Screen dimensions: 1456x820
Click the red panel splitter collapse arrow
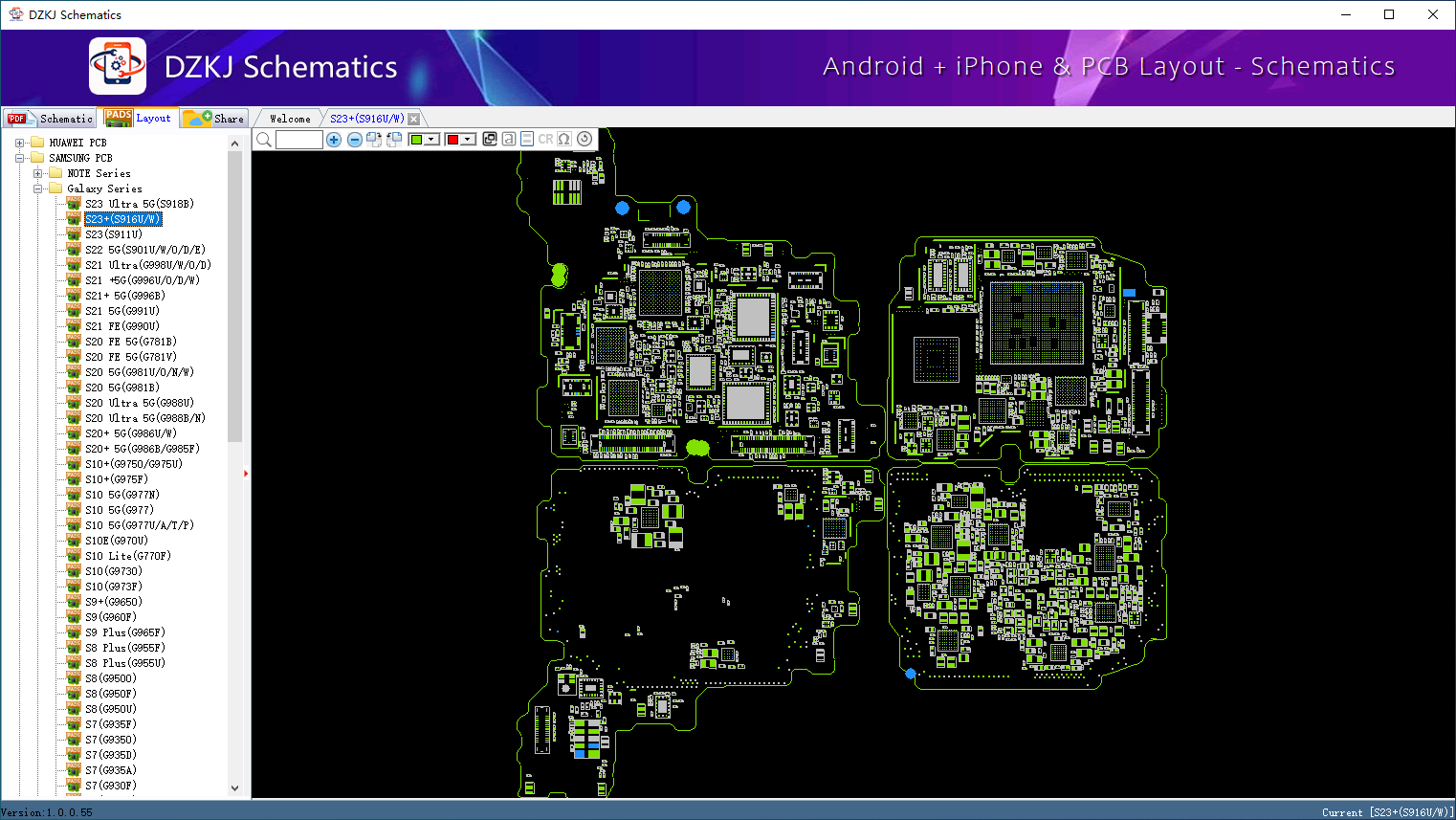pos(246,474)
